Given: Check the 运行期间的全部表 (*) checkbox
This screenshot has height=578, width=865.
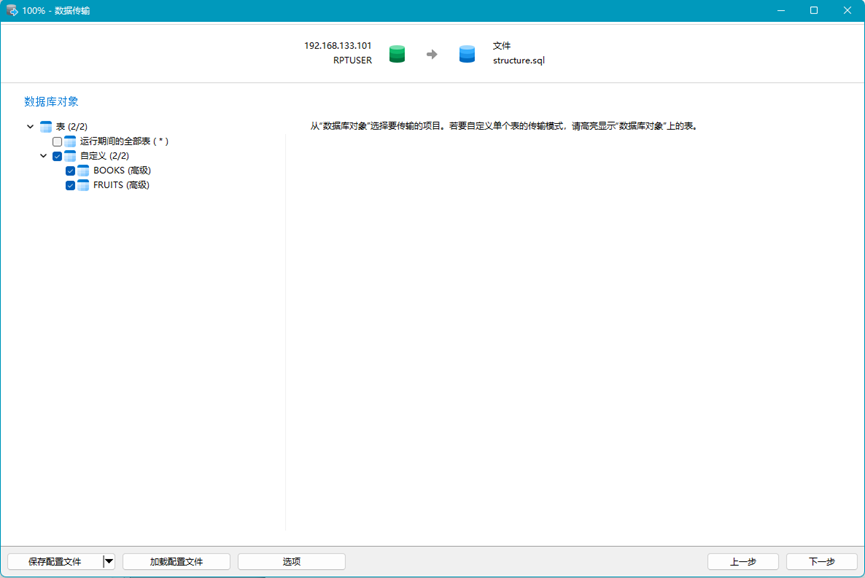Looking at the screenshot, I should click(x=57, y=142).
